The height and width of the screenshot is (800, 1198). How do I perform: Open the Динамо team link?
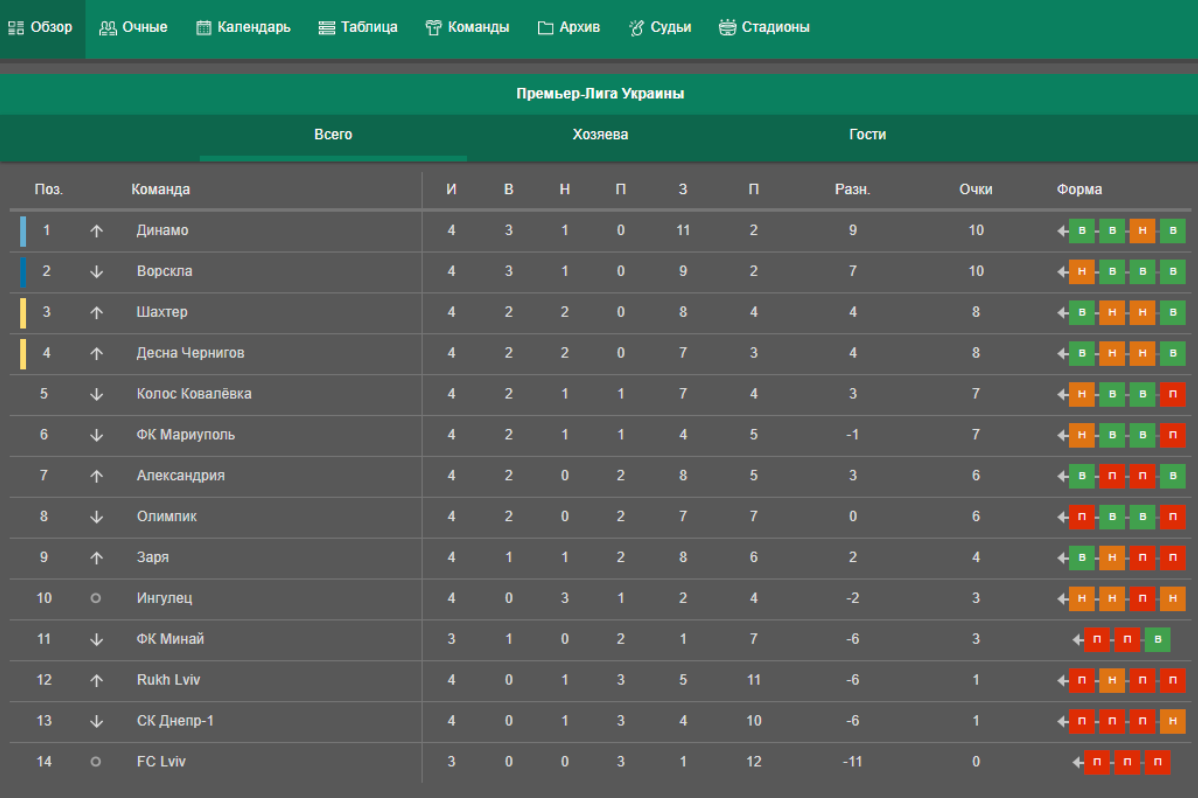[162, 230]
